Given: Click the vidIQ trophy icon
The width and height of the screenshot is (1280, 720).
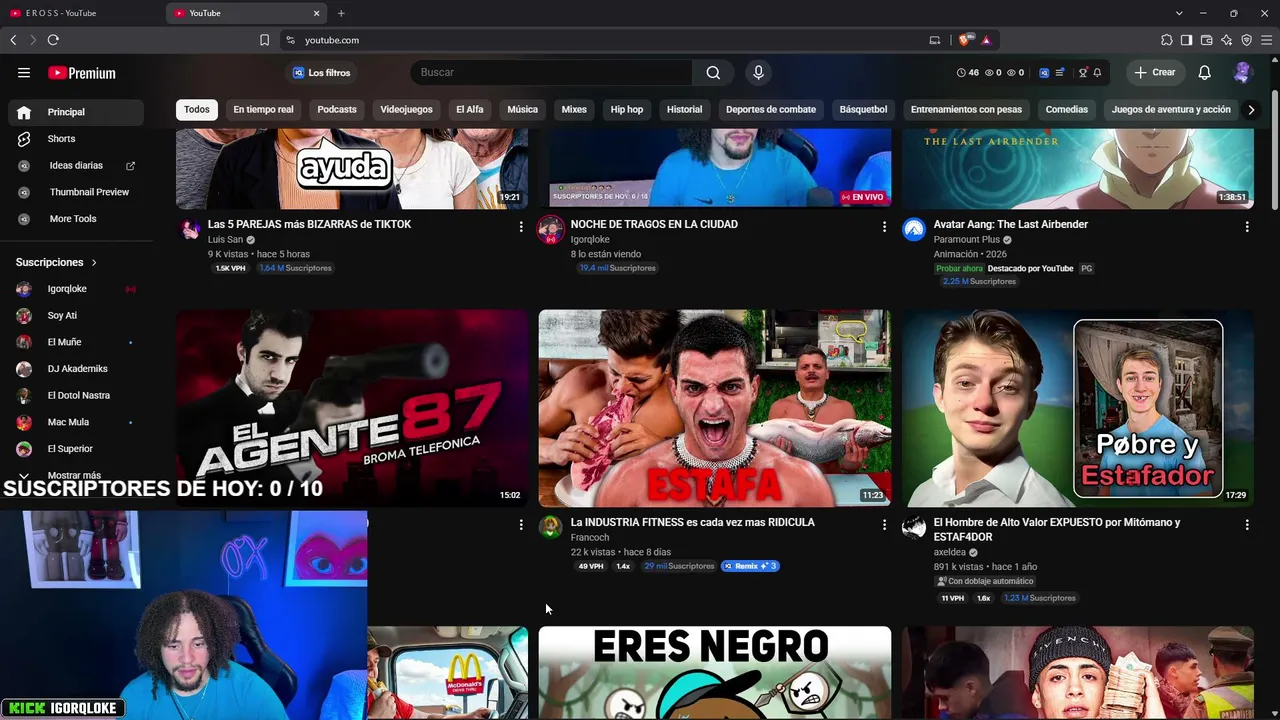Looking at the screenshot, I should (x=1083, y=73).
